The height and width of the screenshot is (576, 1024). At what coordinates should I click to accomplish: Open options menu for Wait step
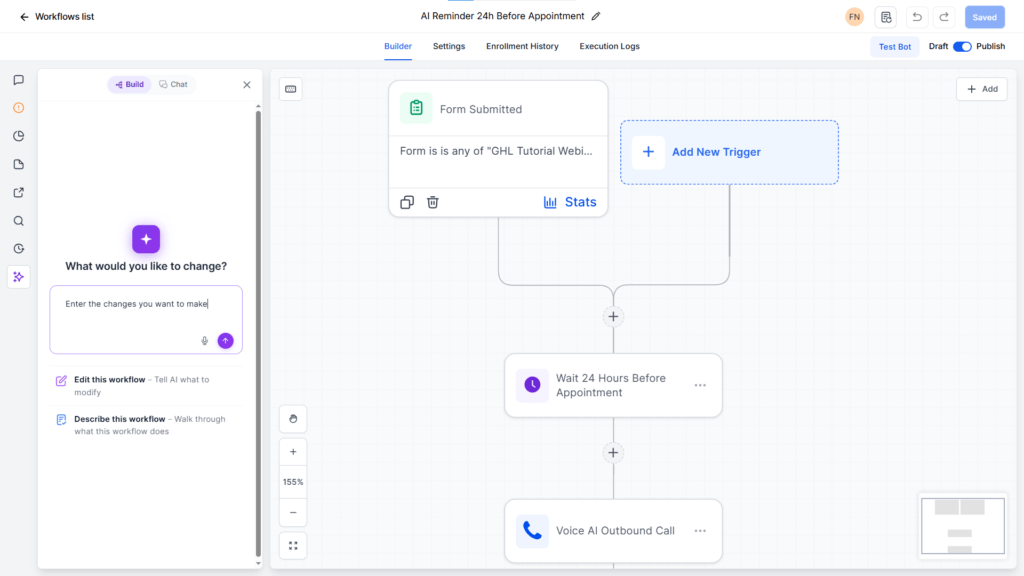click(700, 385)
